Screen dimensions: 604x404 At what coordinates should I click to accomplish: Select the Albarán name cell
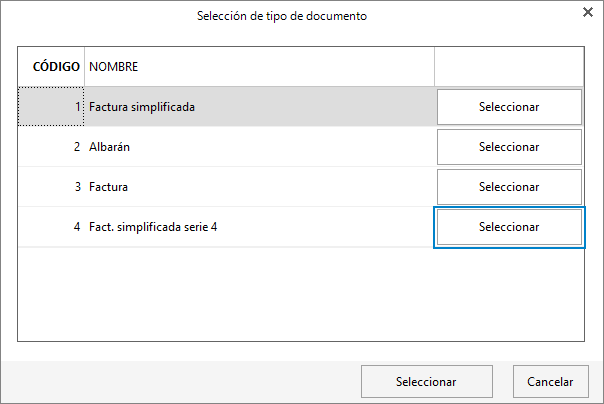pyautogui.click(x=259, y=147)
